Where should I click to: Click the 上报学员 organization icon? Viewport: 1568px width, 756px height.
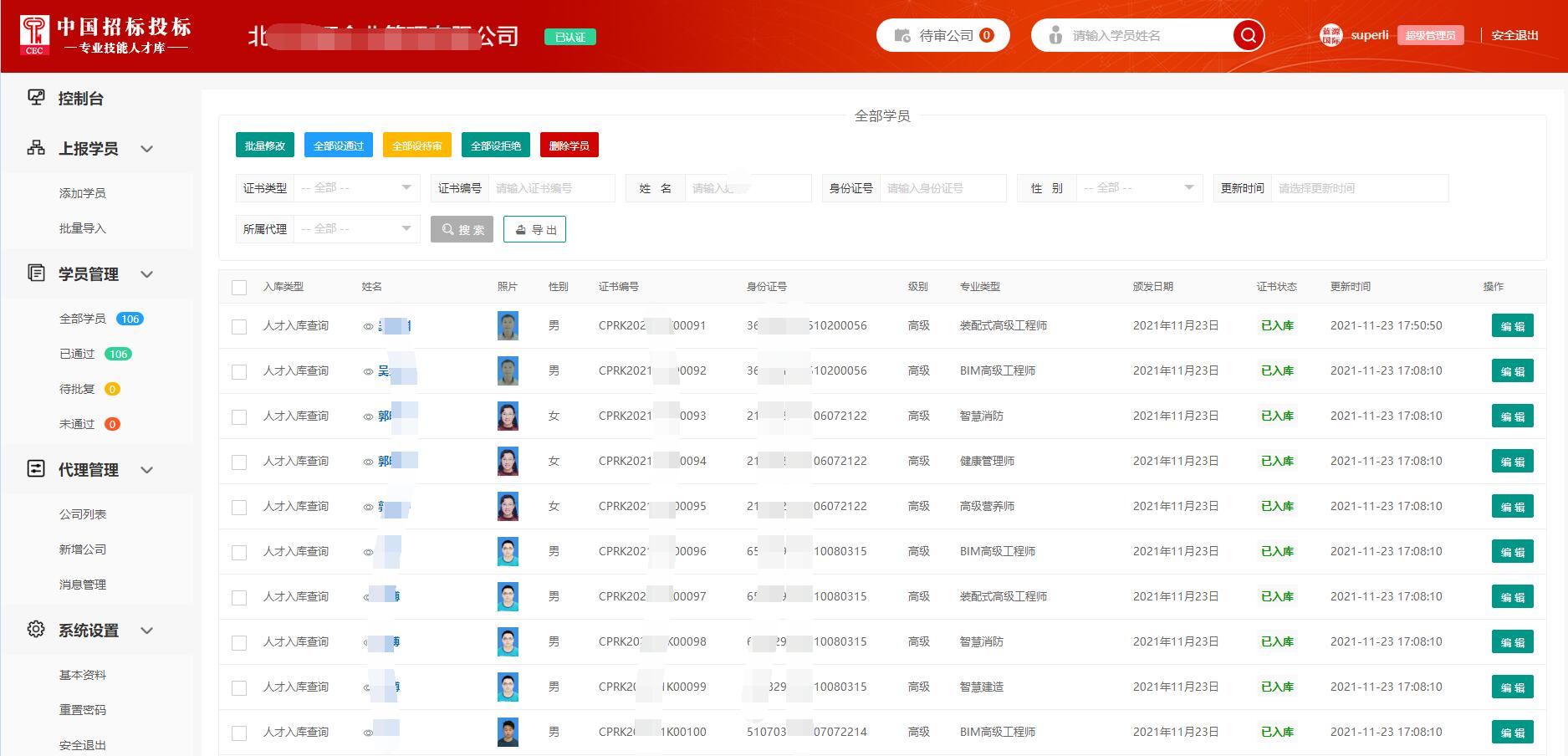(x=36, y=148)
